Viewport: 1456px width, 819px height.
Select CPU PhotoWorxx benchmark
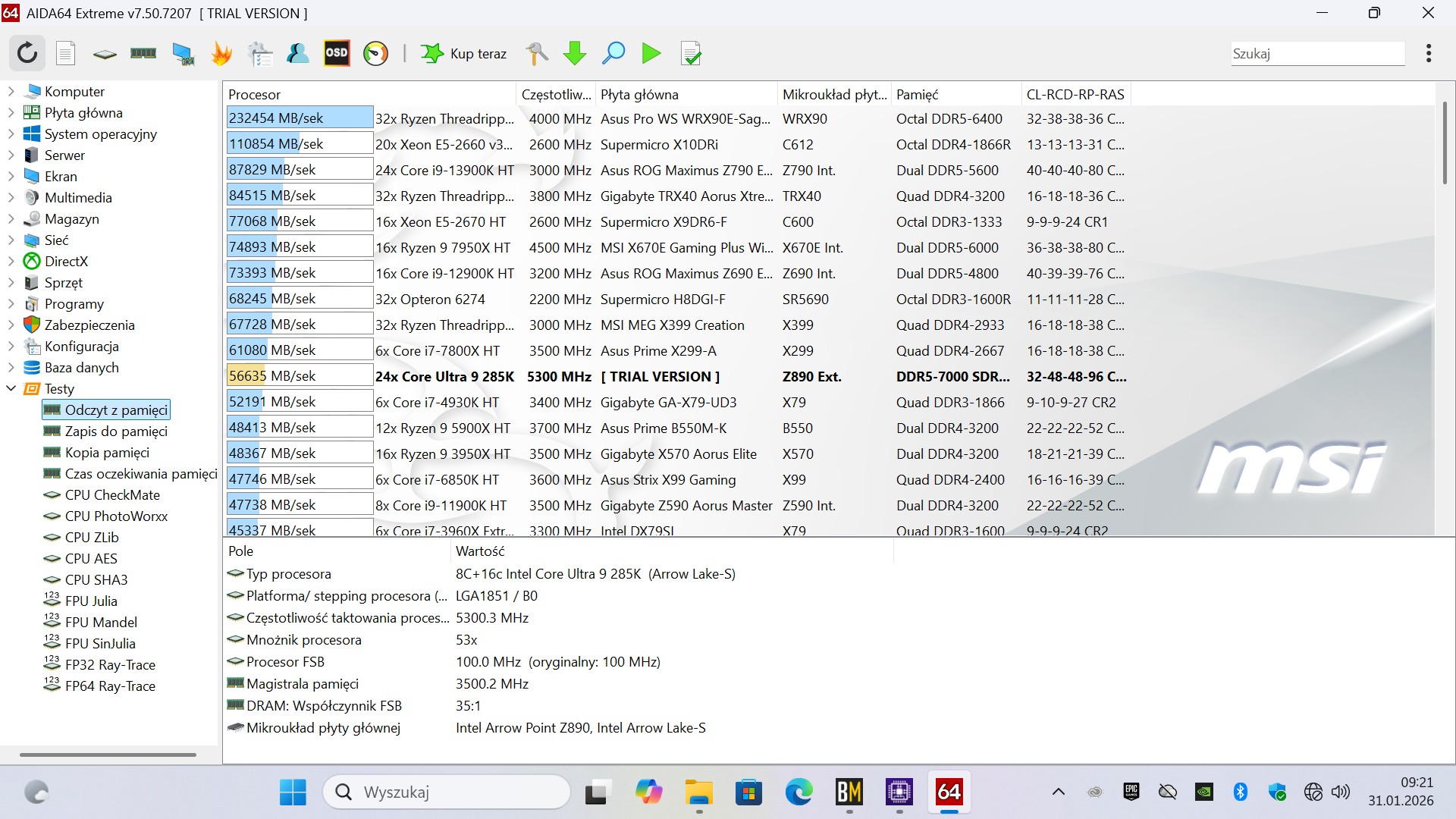[x=115, y=516]
